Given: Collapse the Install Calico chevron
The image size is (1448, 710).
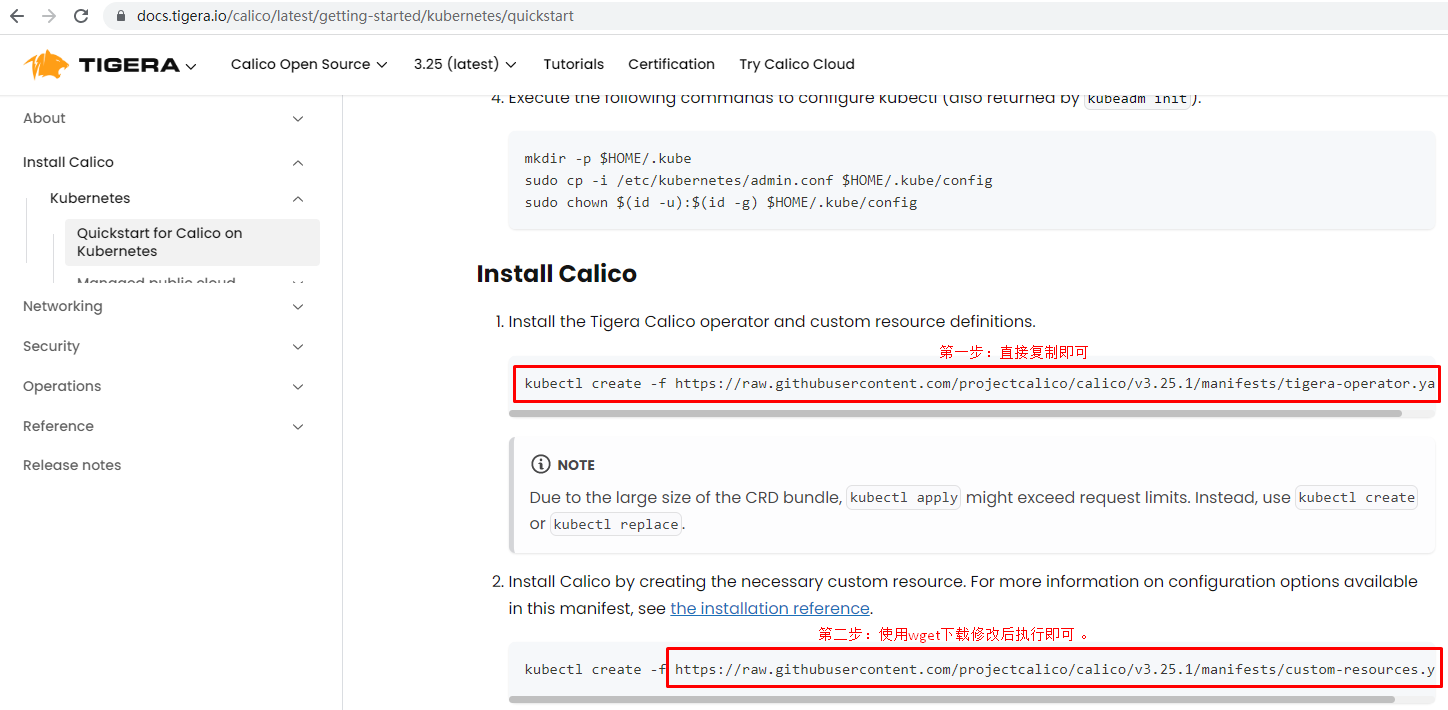Looking at the screenshot, I should (x=298, y=163).
